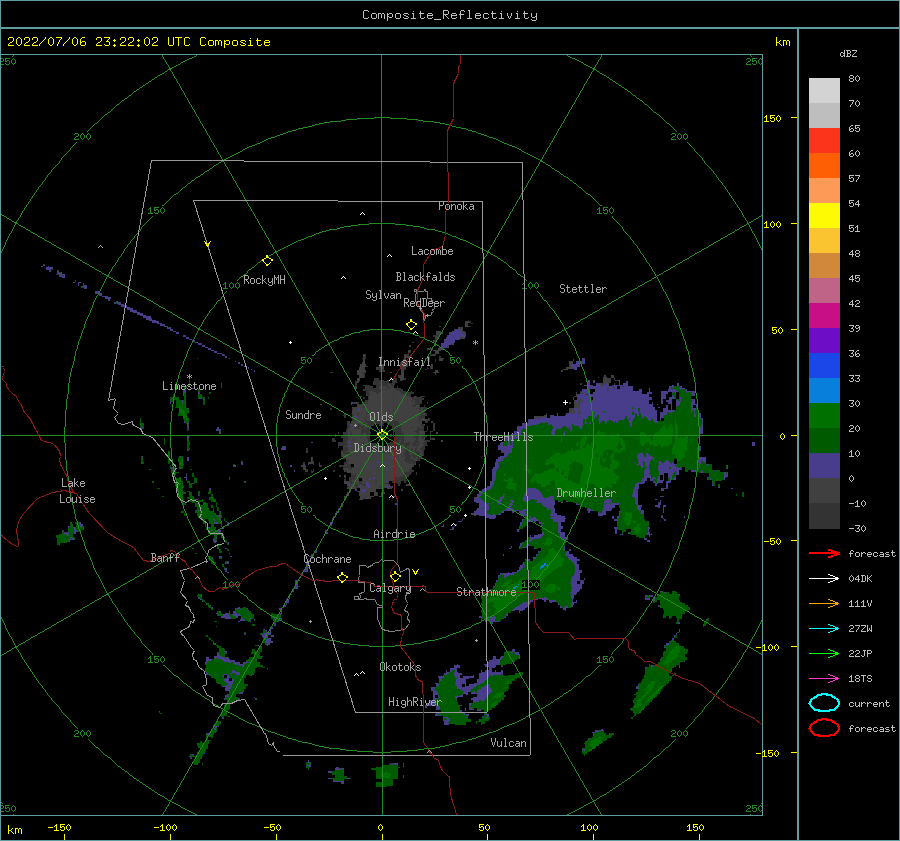Click the Blackfalds label
The image size is (900, 841).
[425, 277]
